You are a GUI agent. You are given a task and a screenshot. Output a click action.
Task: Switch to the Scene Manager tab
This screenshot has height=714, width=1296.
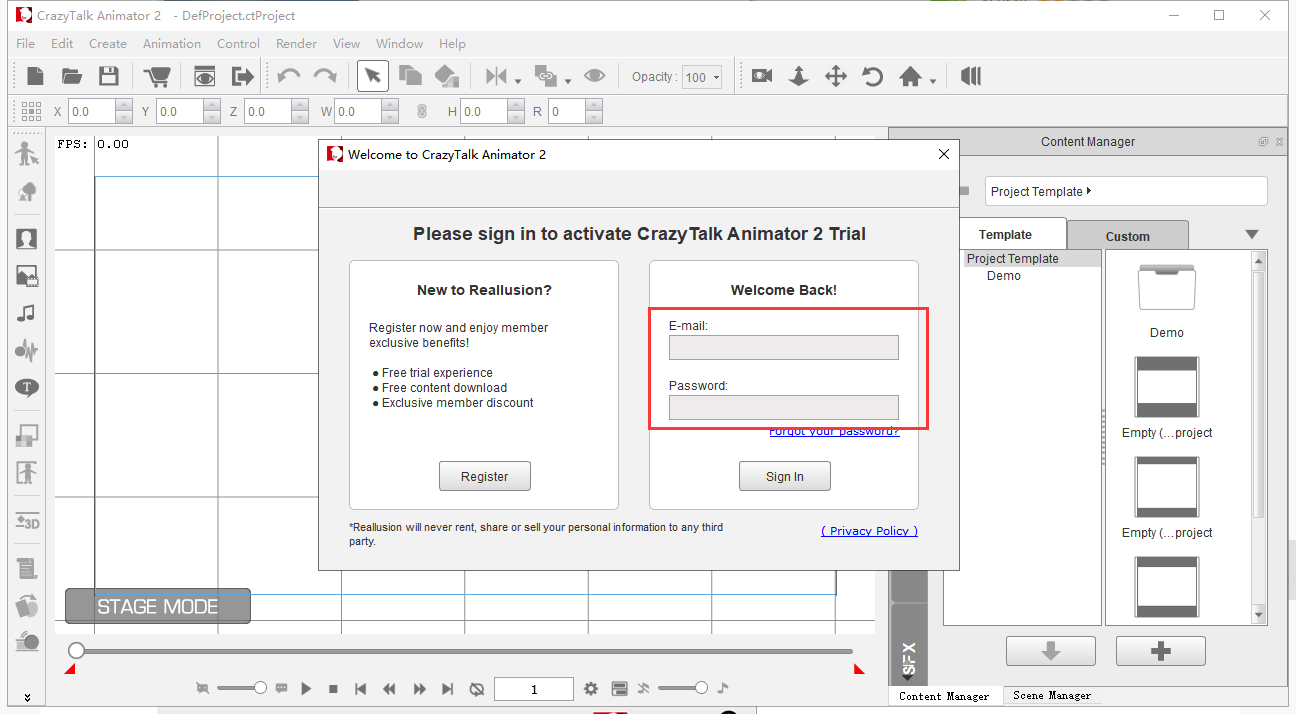tap(1052, 696)
